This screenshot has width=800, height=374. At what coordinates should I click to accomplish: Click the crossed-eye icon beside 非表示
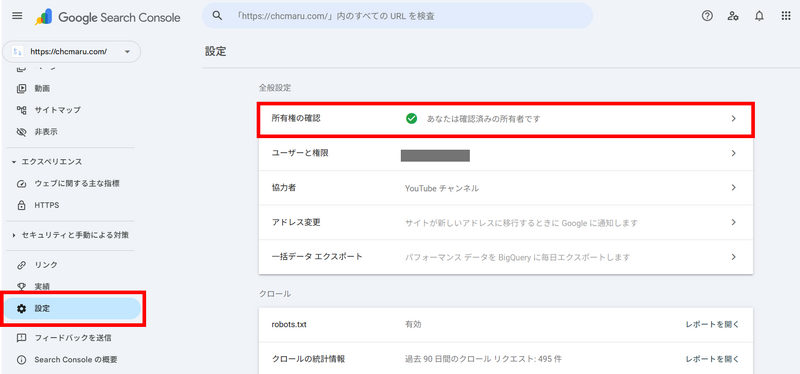pyautogui.click(x=21, y=132)
